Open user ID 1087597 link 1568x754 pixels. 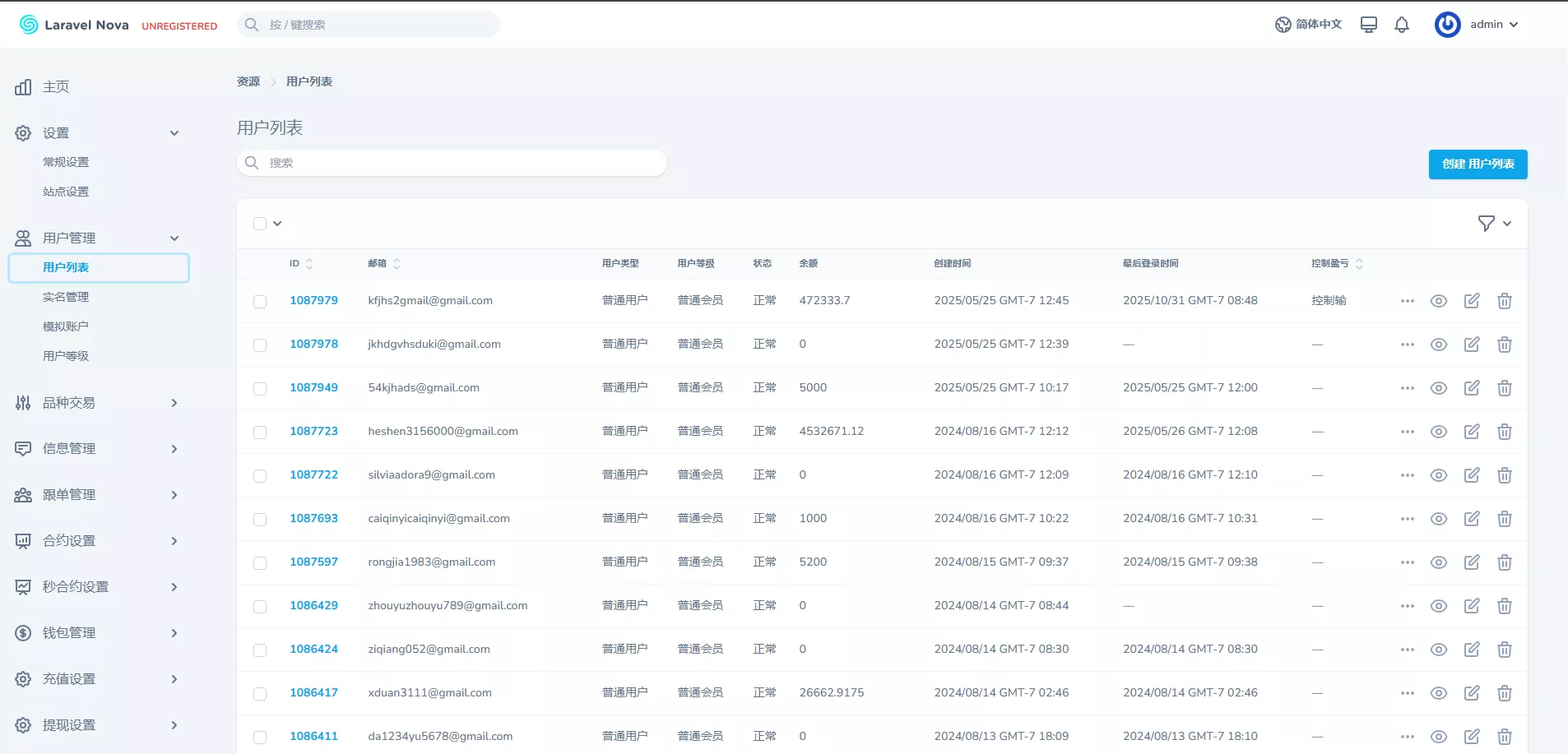(x=313, y=562)
